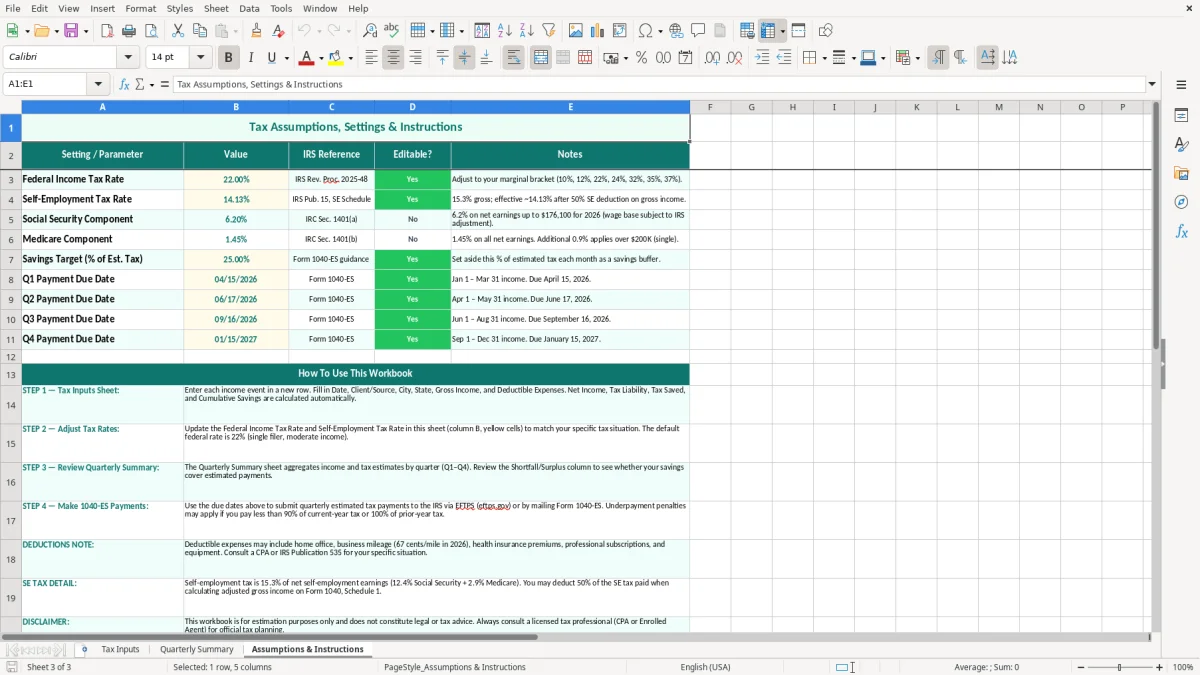The width and height of the screenshot is (1200, 675).
Task: Toggle Italic formatting
Action: [x=251, y=58]
